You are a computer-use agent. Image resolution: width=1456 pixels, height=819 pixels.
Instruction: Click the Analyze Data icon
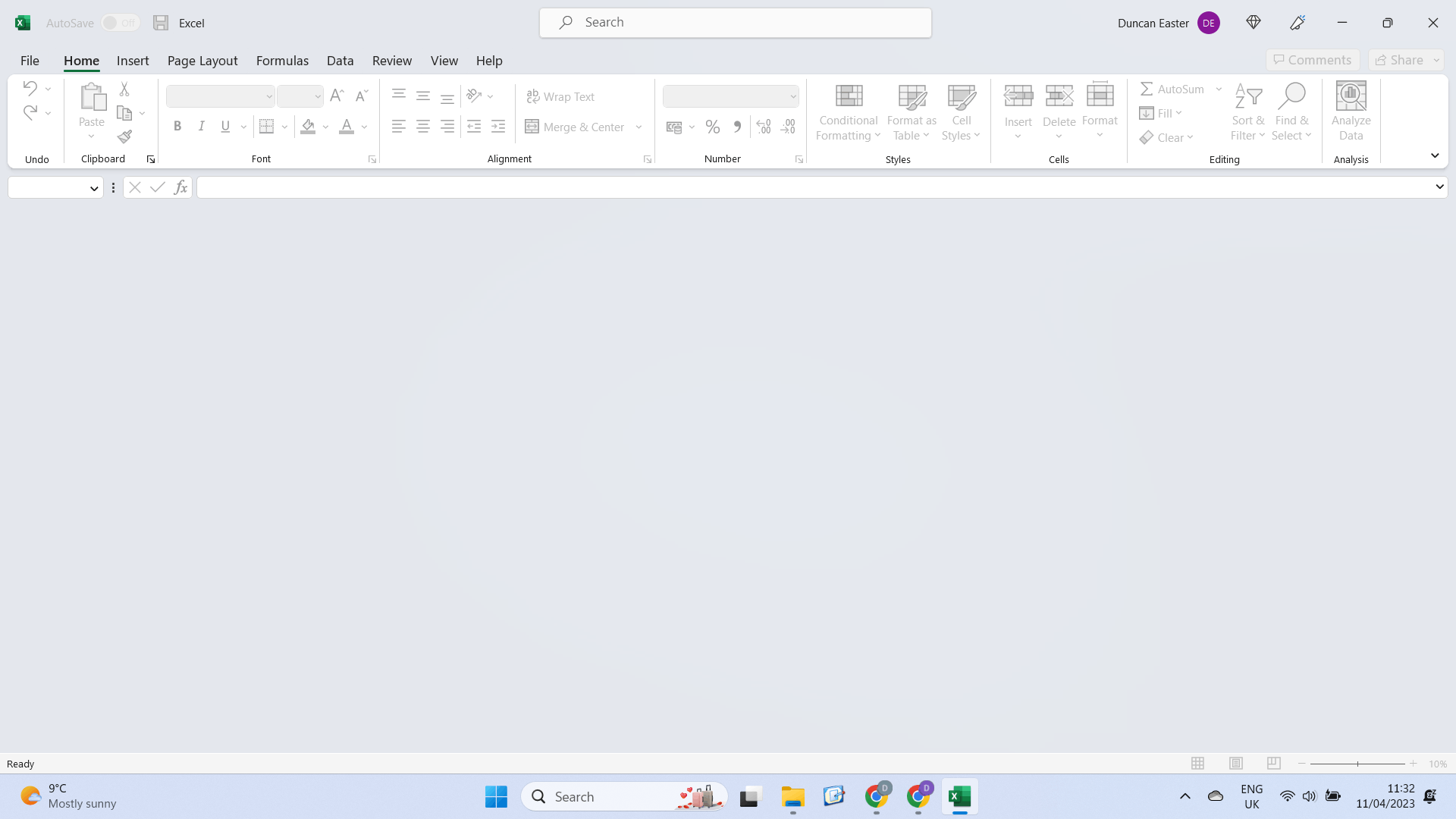tap(1351, 112)
